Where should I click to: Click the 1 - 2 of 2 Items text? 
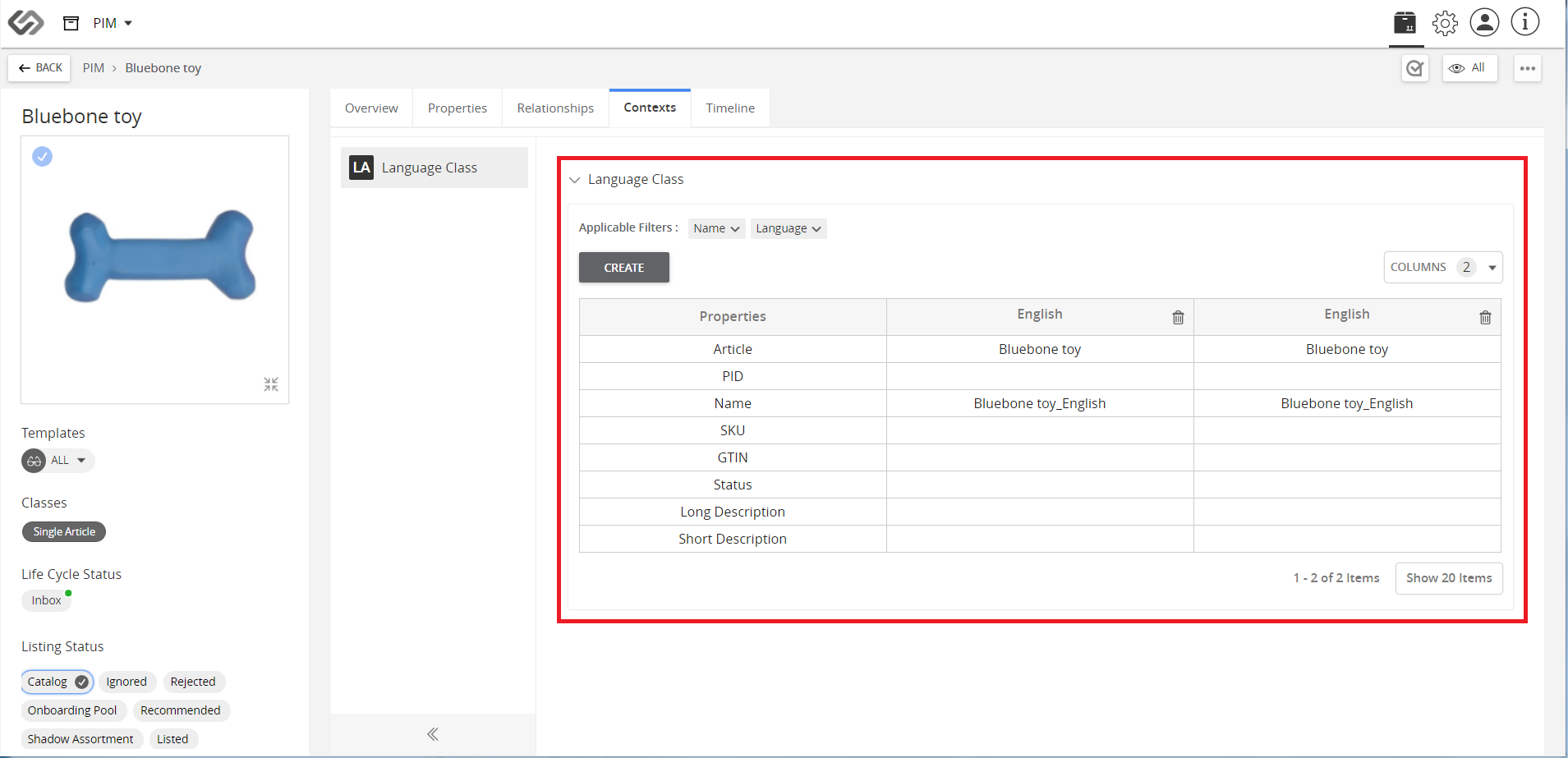tap(1336, 578)
